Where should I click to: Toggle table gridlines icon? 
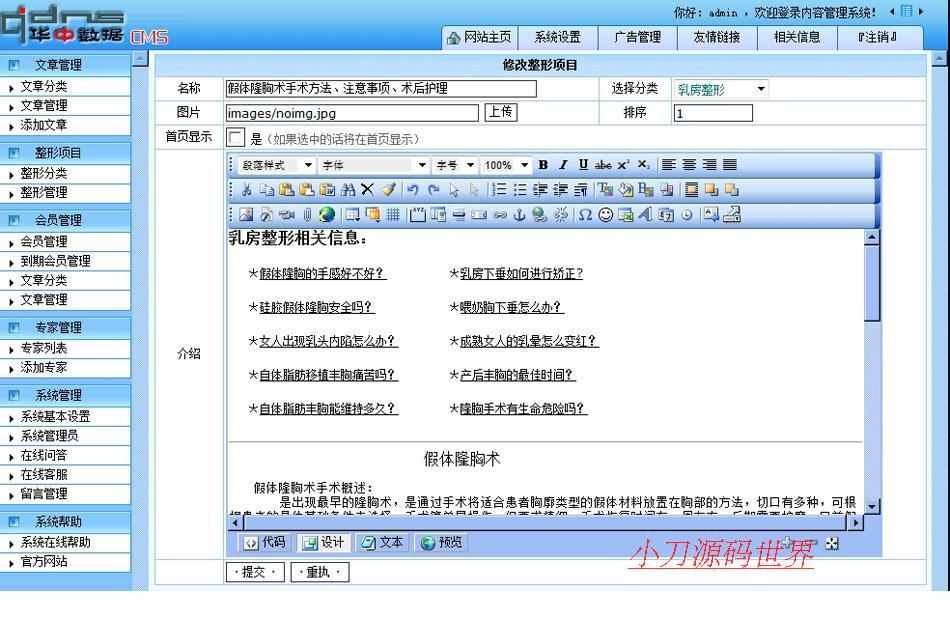[x=393, y=215]
